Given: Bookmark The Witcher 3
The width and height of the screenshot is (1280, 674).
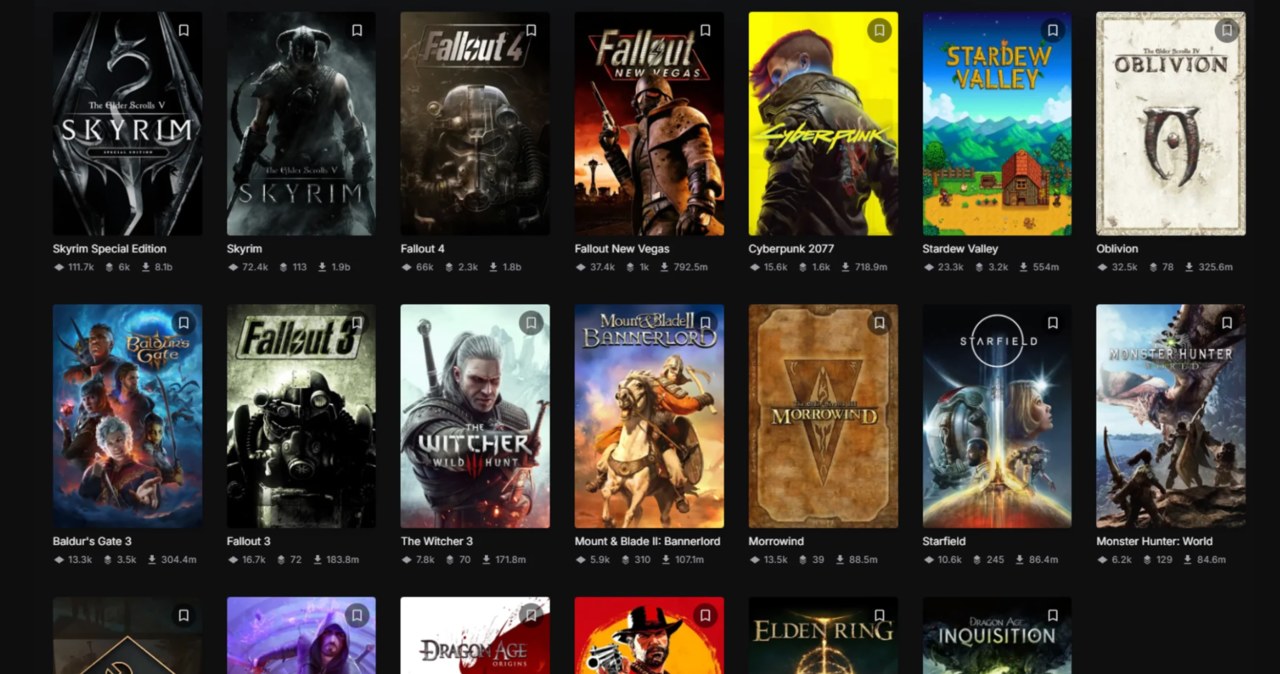Looking at the screenshot, I should click(x=531, y=323).
